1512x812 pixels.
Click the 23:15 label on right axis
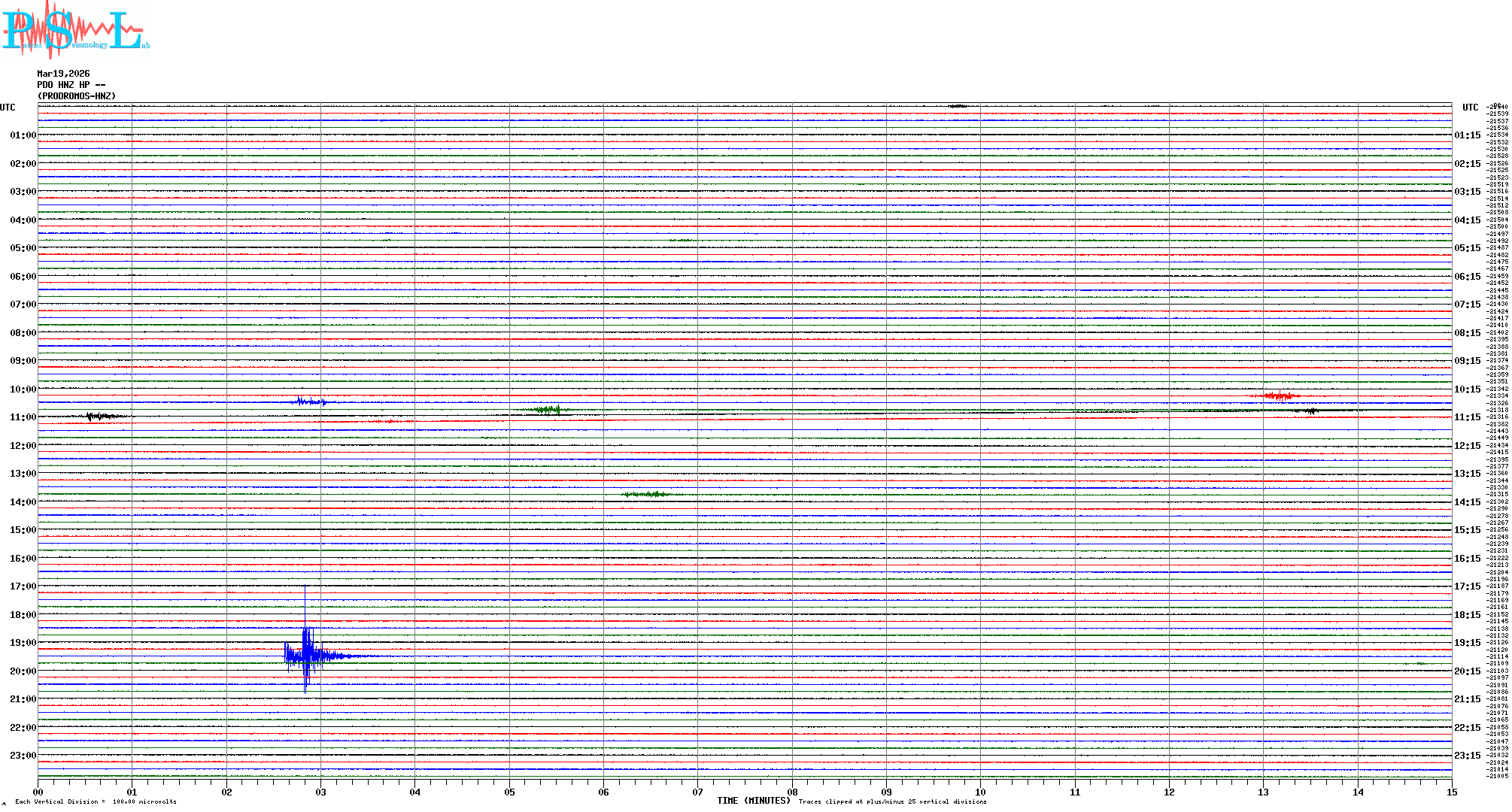coord(1467,756)
